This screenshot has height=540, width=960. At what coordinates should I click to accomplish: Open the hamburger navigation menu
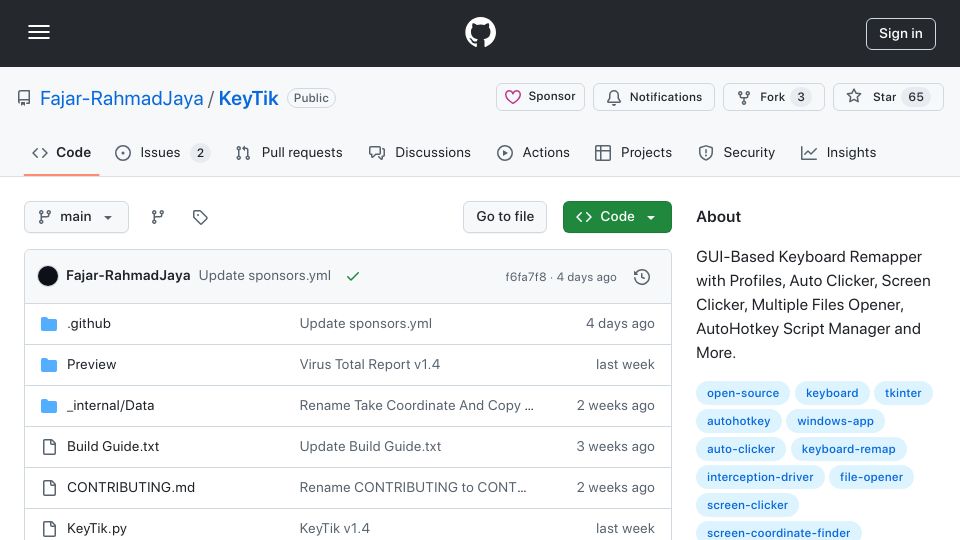click(39, 32)
